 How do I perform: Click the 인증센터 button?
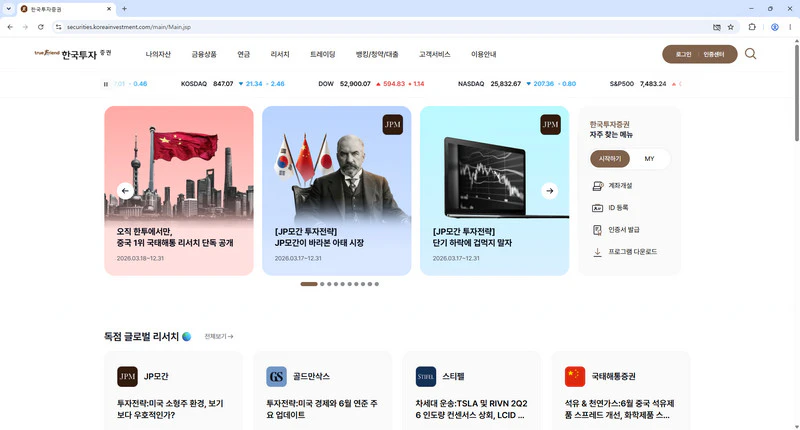click(x=714, y=55)
